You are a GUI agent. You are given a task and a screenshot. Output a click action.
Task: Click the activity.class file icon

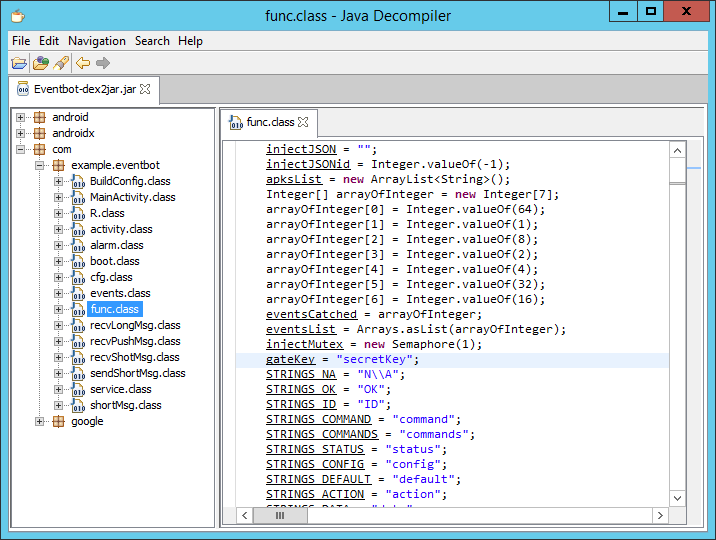click(x=78, y=230)
